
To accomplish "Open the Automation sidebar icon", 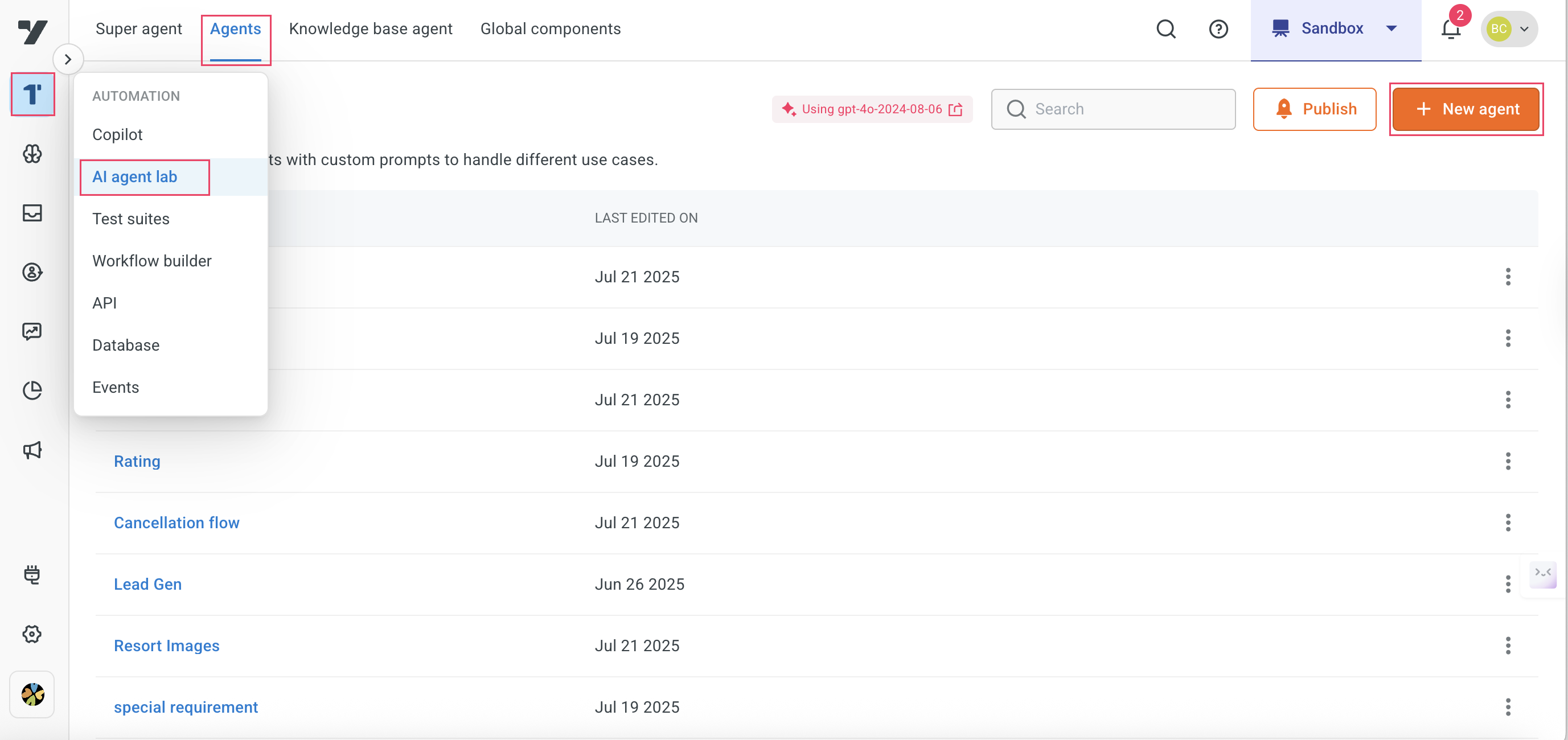I will (x=32, y=94).
